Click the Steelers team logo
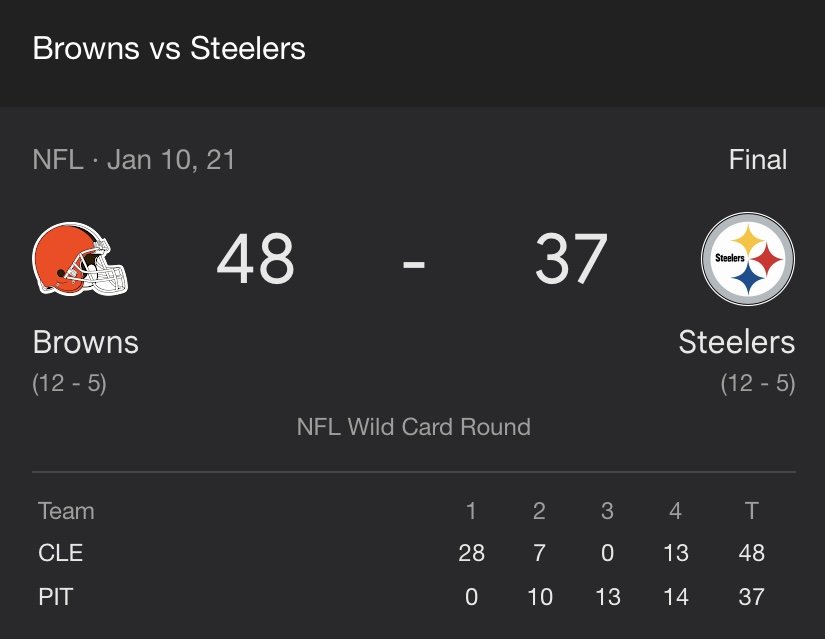The width and height of the screenshot is (825, 639). (748, 258)
